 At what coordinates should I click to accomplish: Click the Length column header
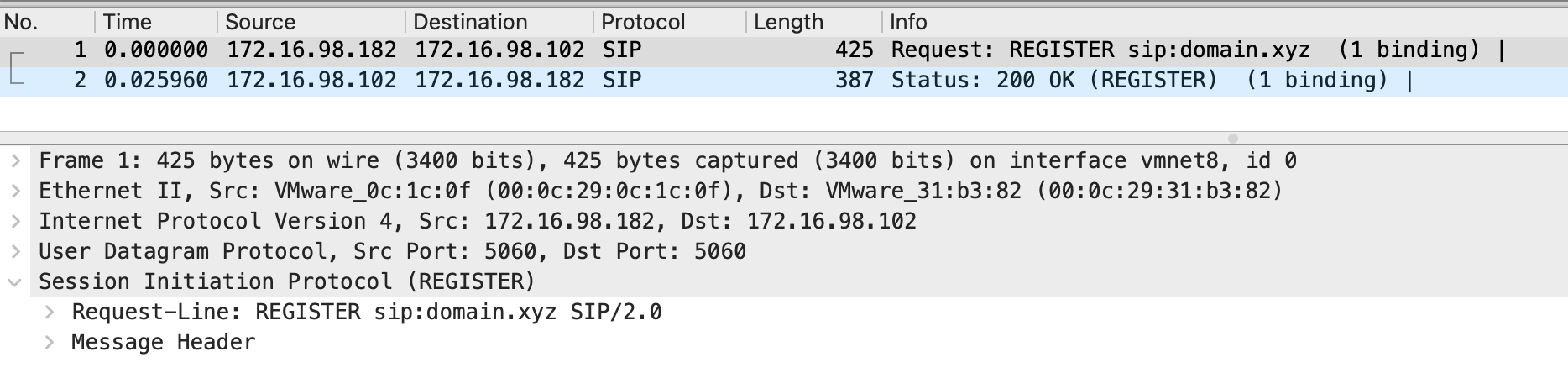[813, 22]
